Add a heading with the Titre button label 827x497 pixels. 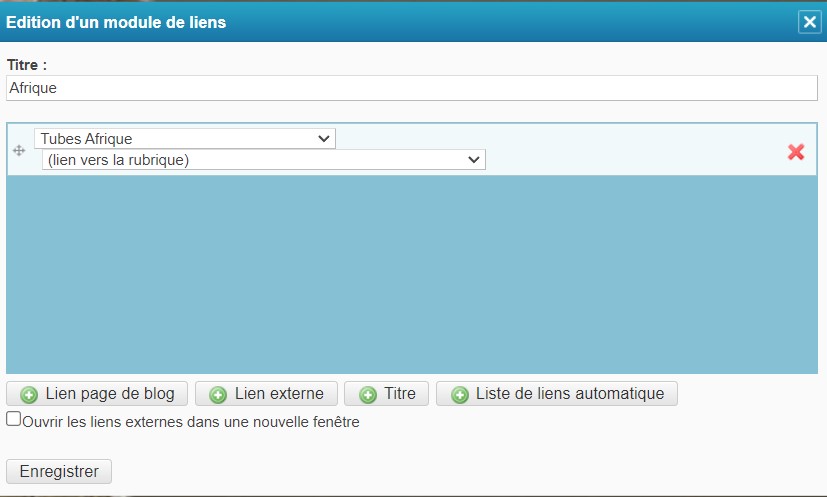(399, 394)
